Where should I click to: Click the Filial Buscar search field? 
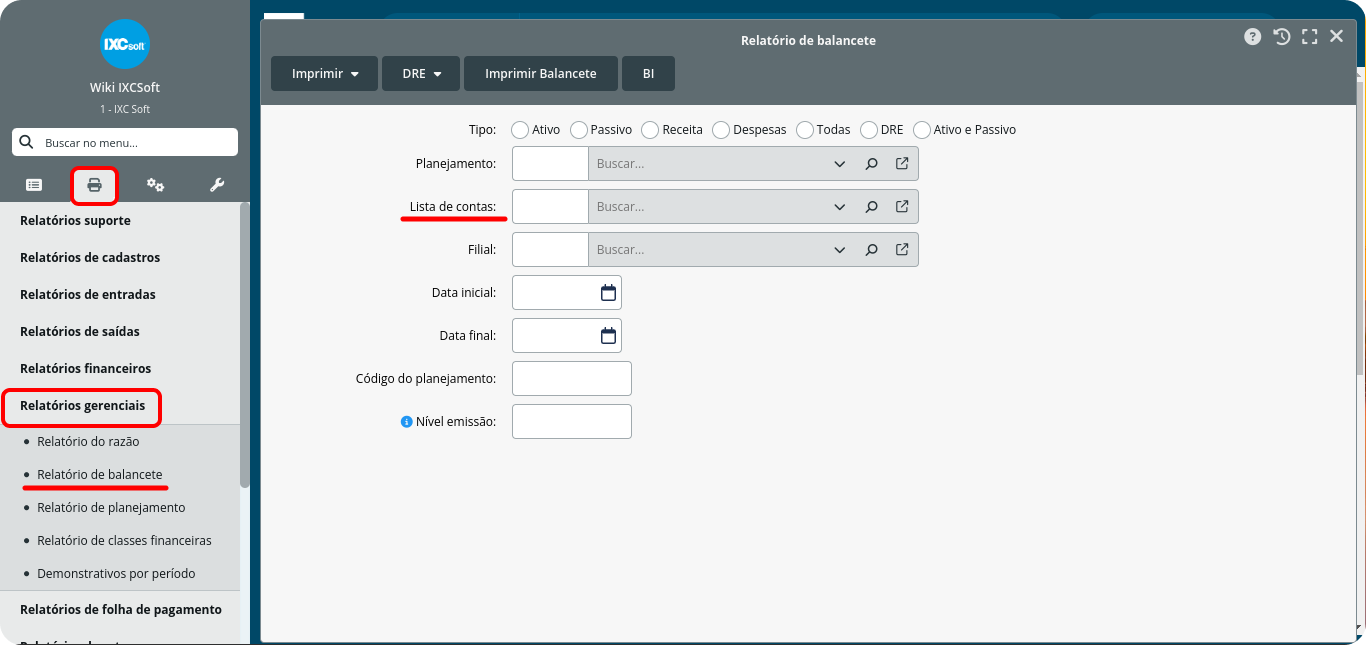[x=708, y=250]
